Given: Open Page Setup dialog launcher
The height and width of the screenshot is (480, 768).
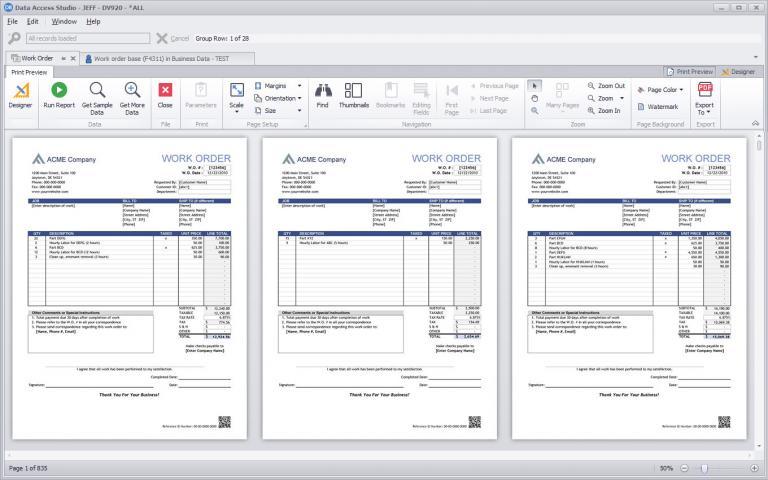Looking at the screenshot, I should point(306,126).
